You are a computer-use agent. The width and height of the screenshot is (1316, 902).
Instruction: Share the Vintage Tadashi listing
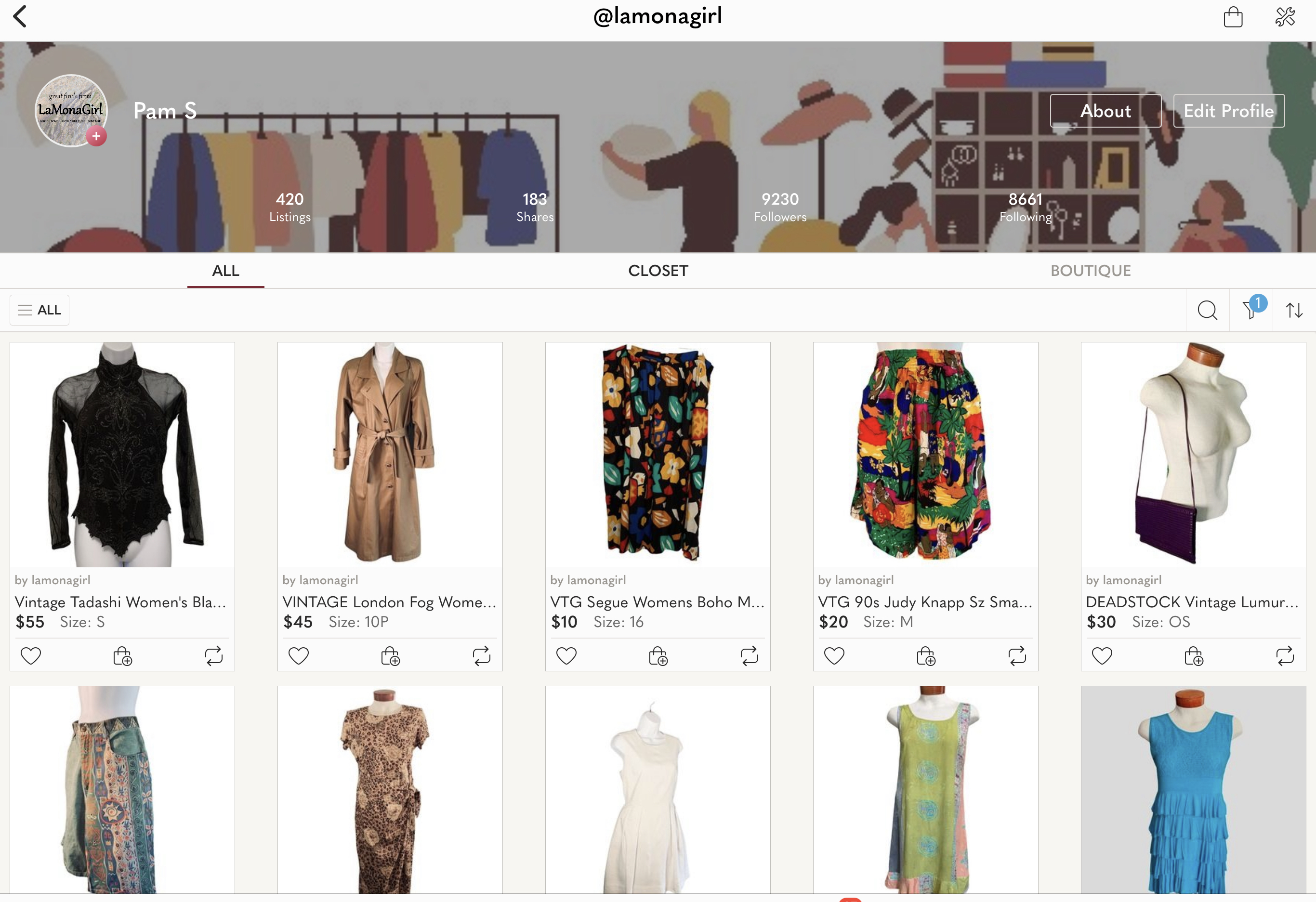[213, 656]
